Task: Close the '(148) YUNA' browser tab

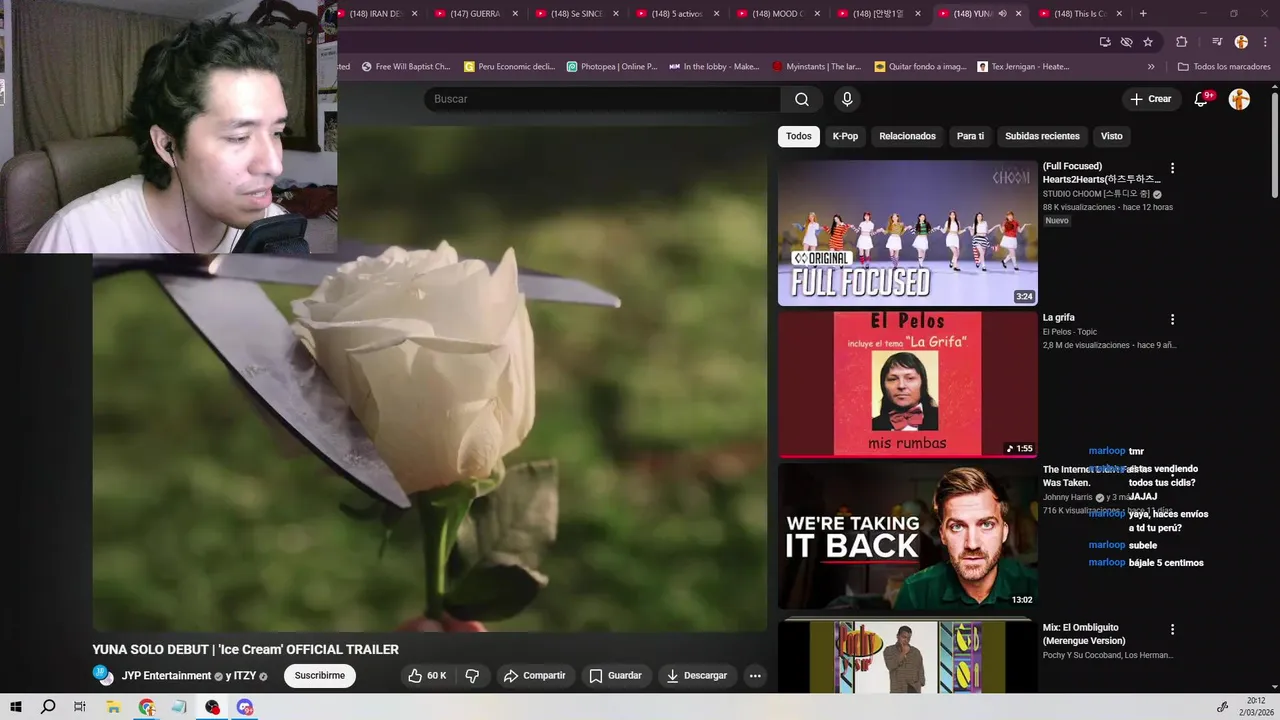Action: point(1019,13)
